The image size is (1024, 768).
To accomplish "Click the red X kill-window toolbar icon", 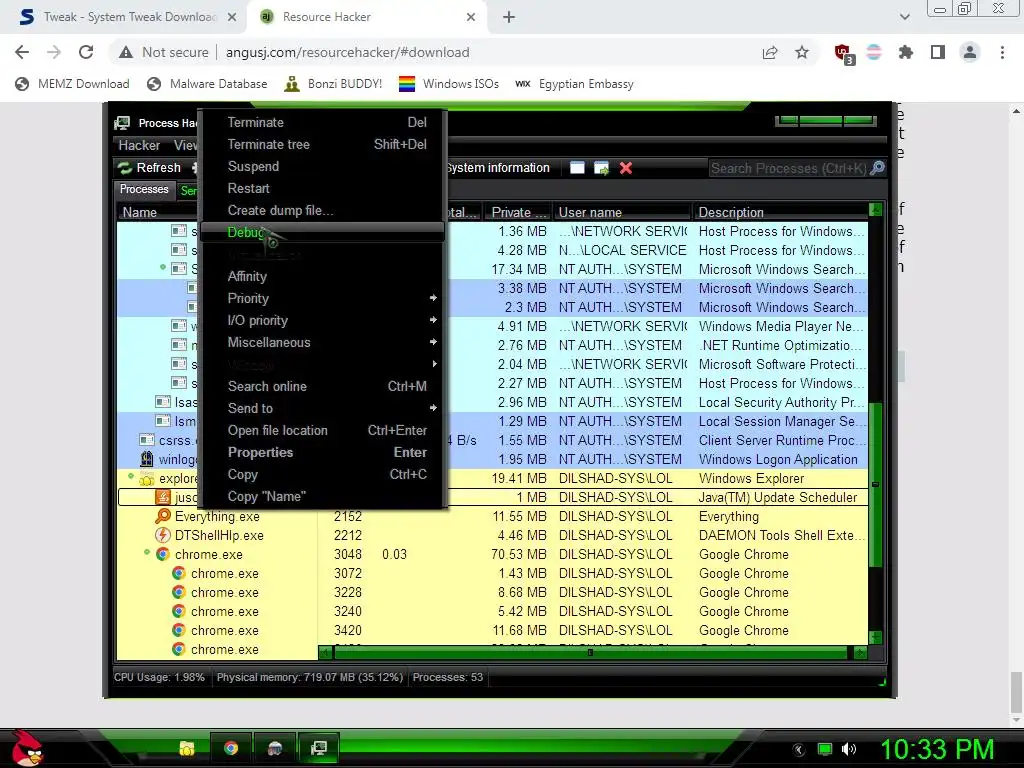I will (626, 168).
